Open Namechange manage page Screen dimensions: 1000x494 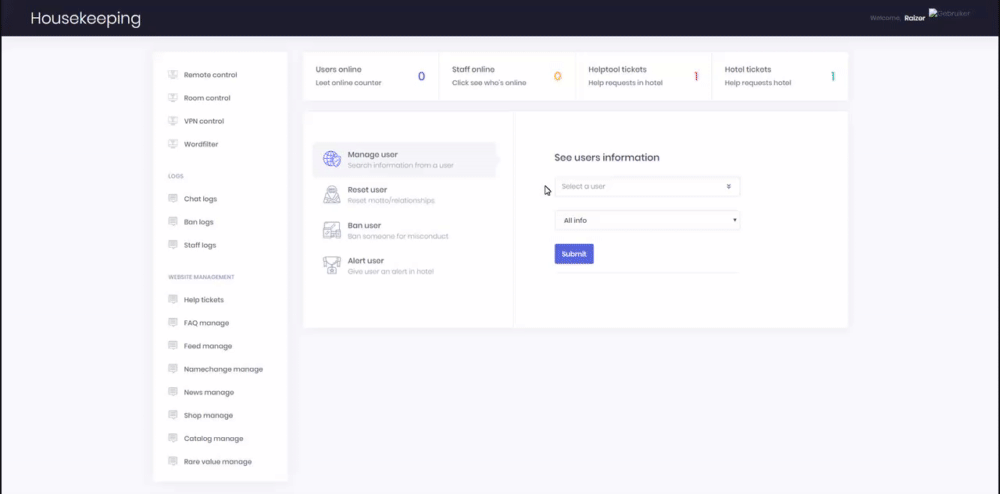coord(223,369)
